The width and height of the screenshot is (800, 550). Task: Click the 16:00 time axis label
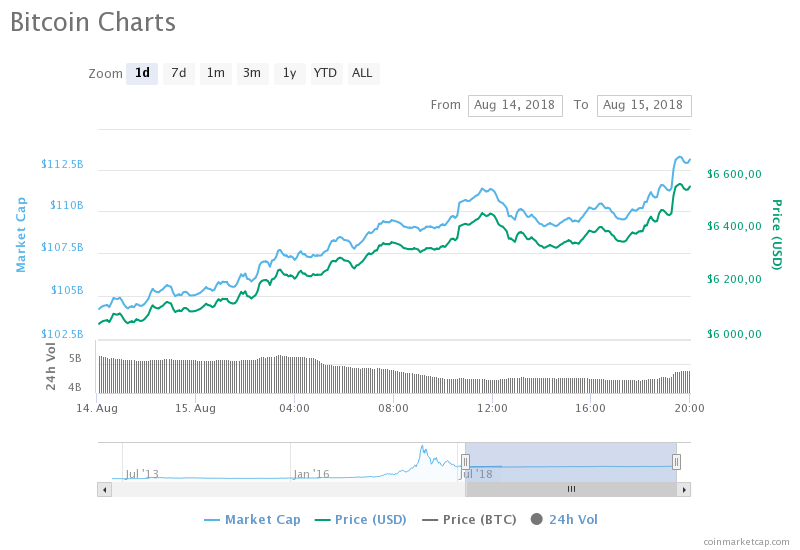coord(590,408)
